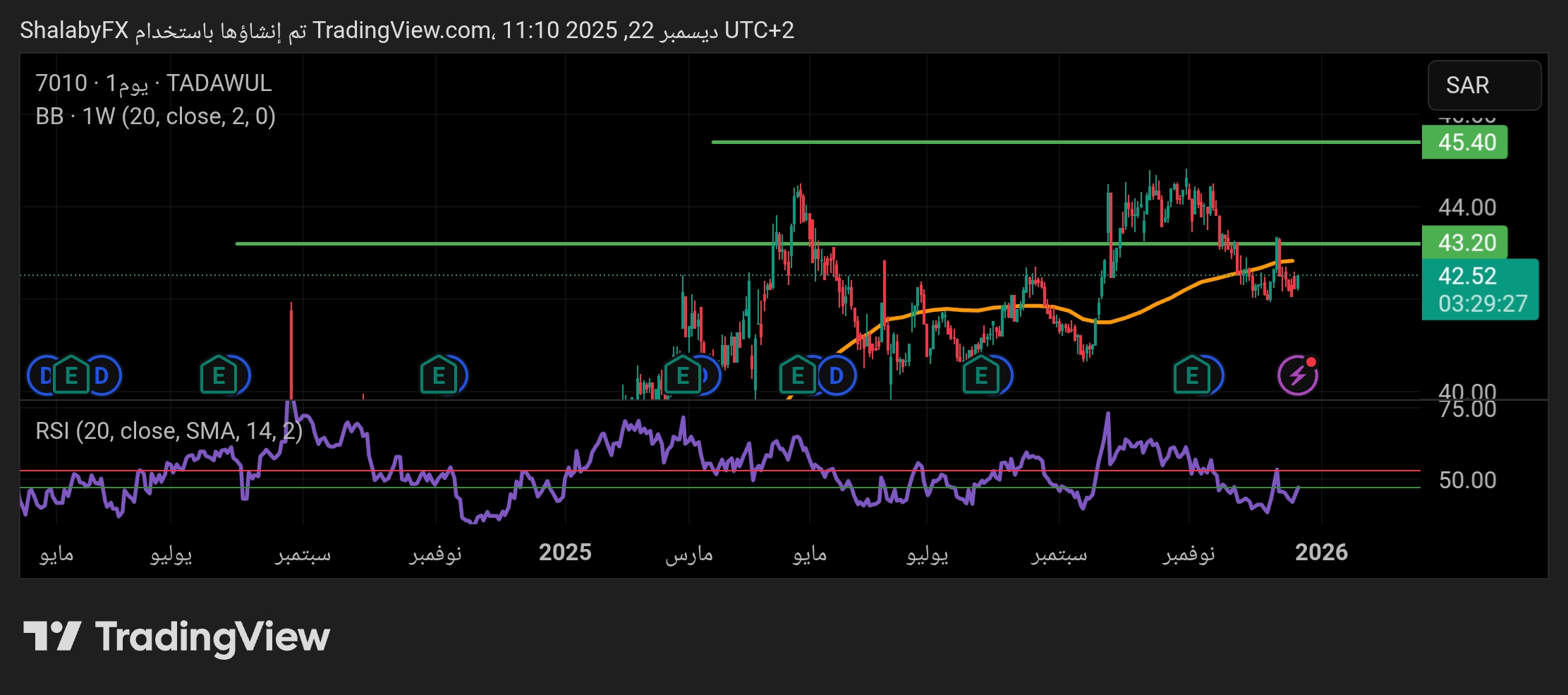Screen dimensions: 1568x695
Task: Click the earnings badge near نوفمبر 2025
Action: 1192,375
